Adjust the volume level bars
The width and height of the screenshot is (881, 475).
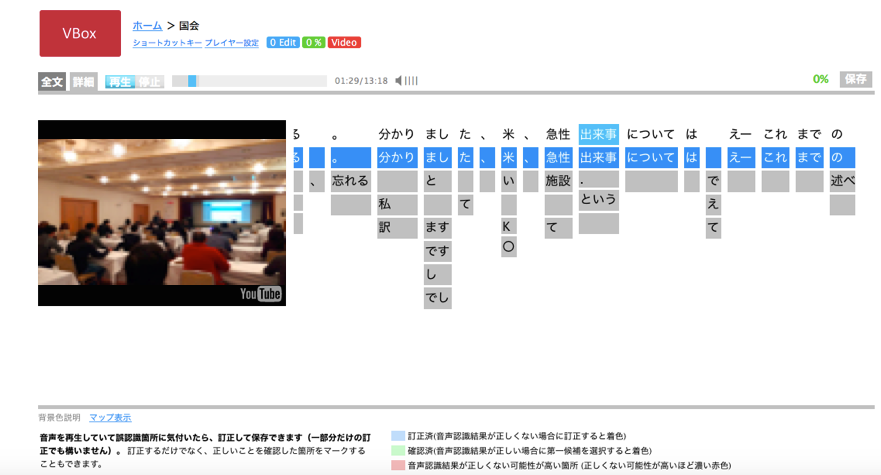411,81
